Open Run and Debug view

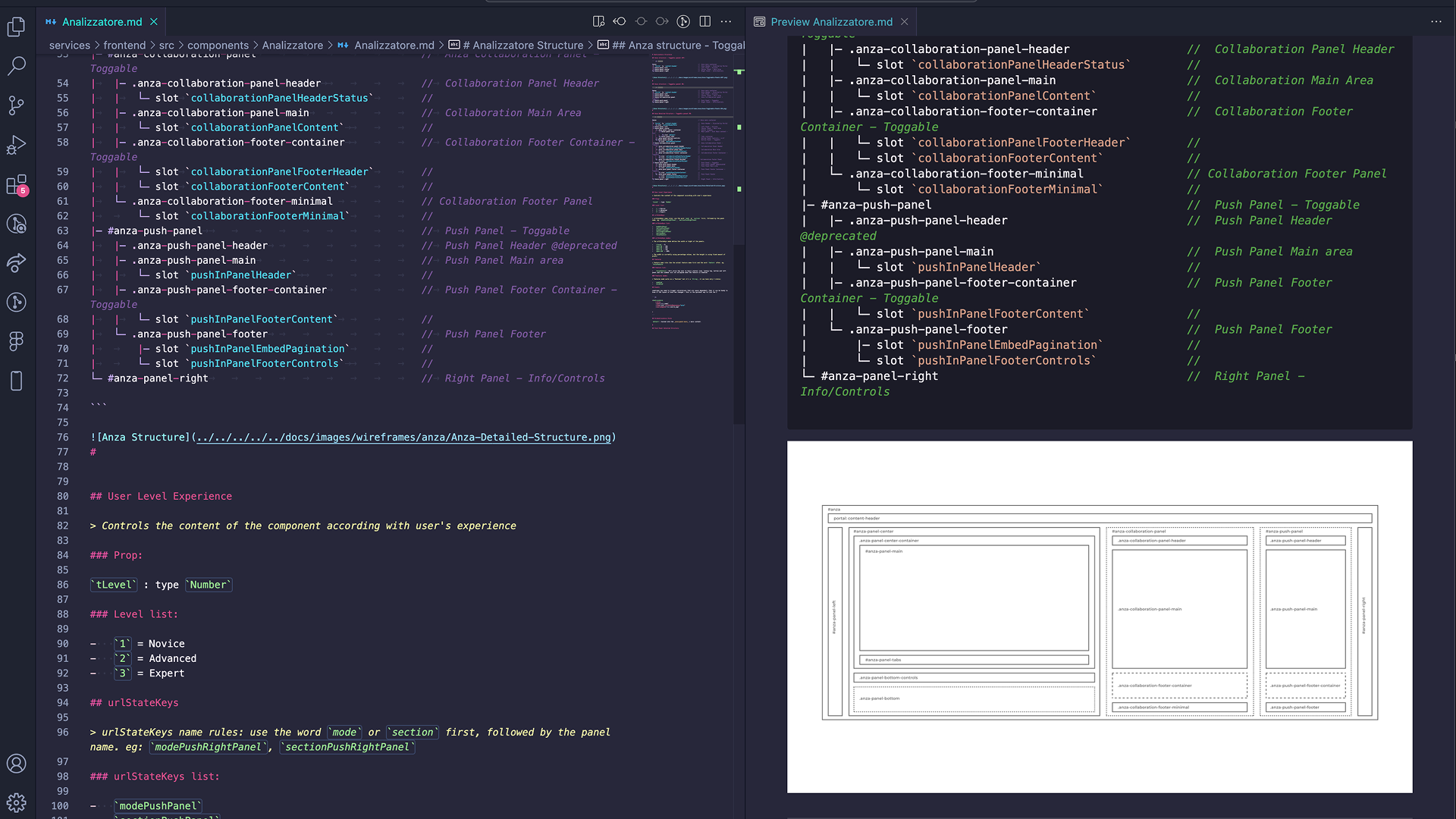pyautogui.click(x=16, y=145)
